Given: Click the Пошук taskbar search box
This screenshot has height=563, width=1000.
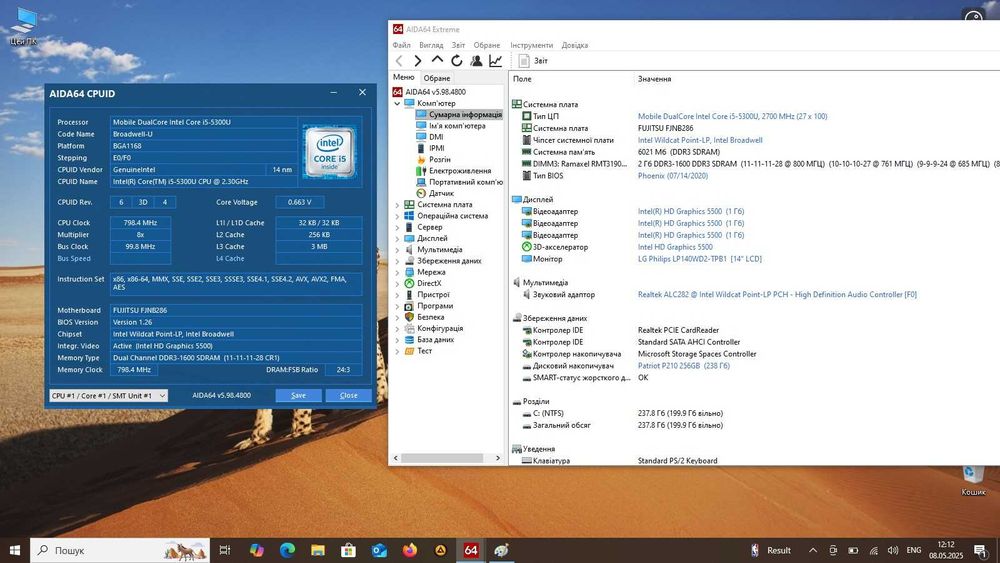Looking at the screenshot, I should click(120, 550).
